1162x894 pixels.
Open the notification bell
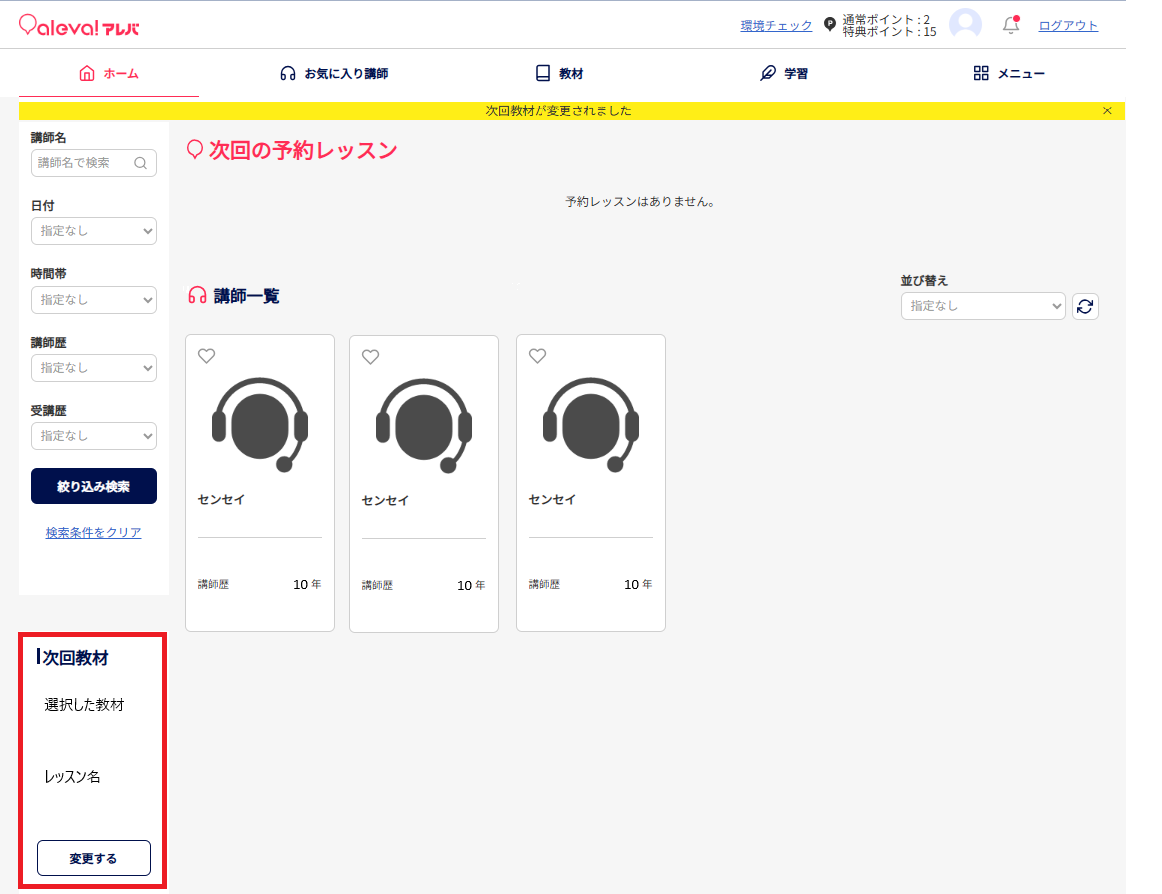tap(1011, 26)
